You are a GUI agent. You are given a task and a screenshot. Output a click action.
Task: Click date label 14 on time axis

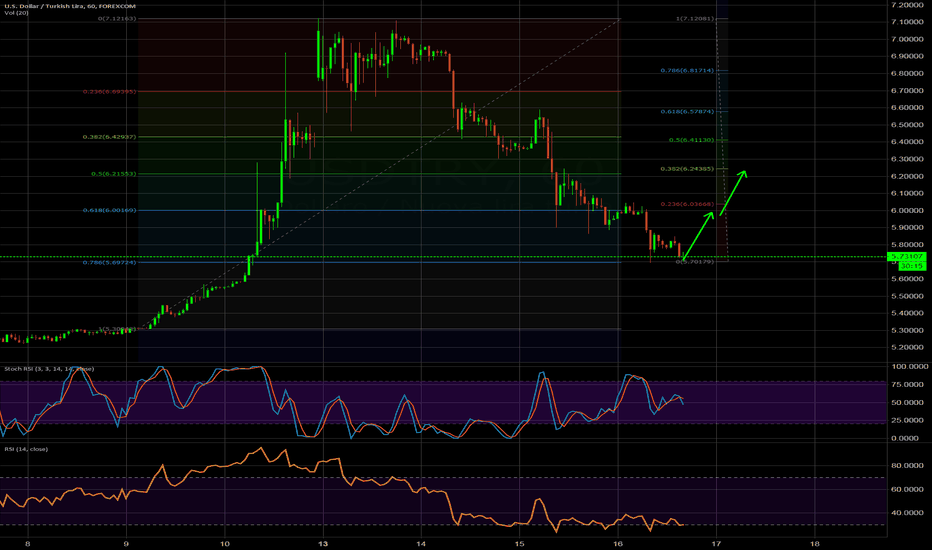coord(421,543)
